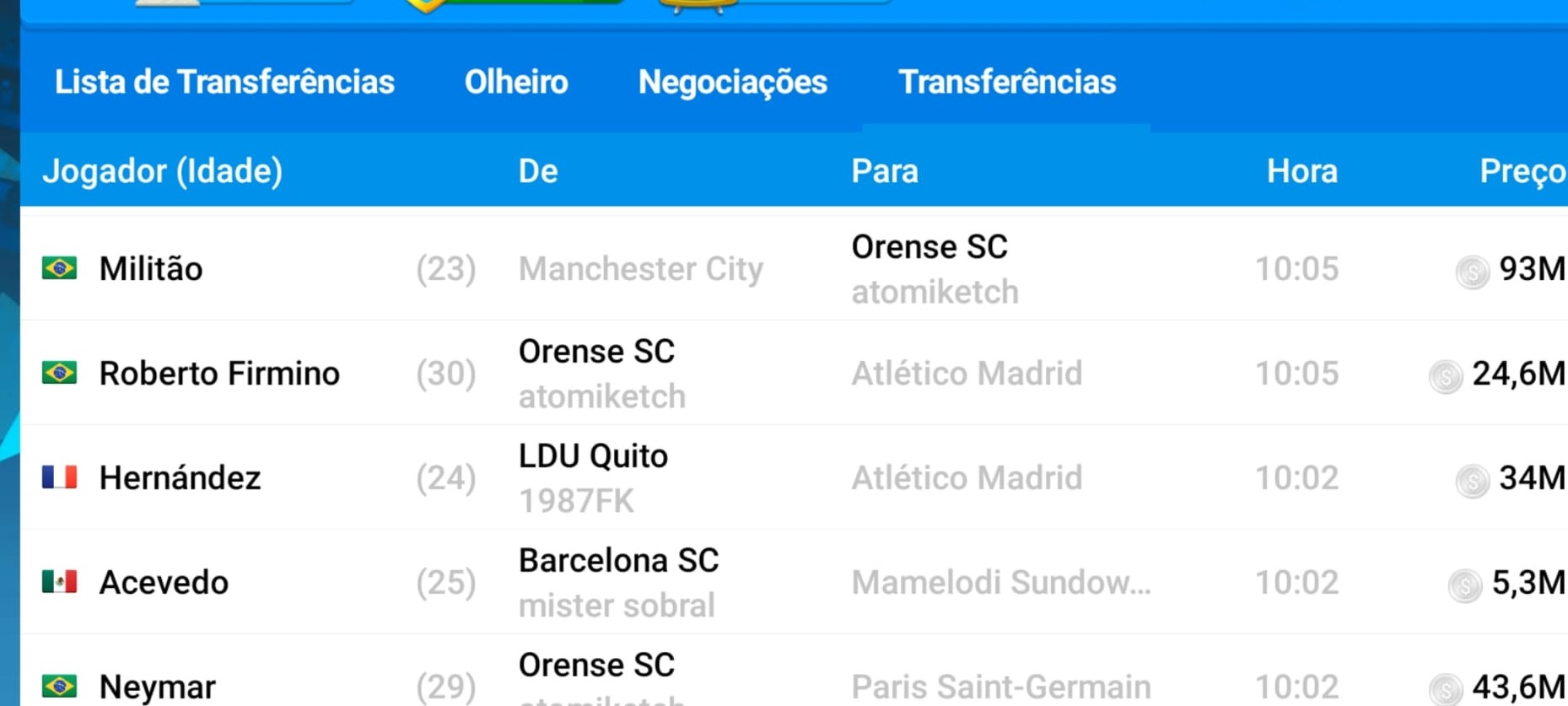Click Brazil flag icon beside Roberto Firmino
This screenshot has height=706, width=1568.
click(x=60, y=373)
